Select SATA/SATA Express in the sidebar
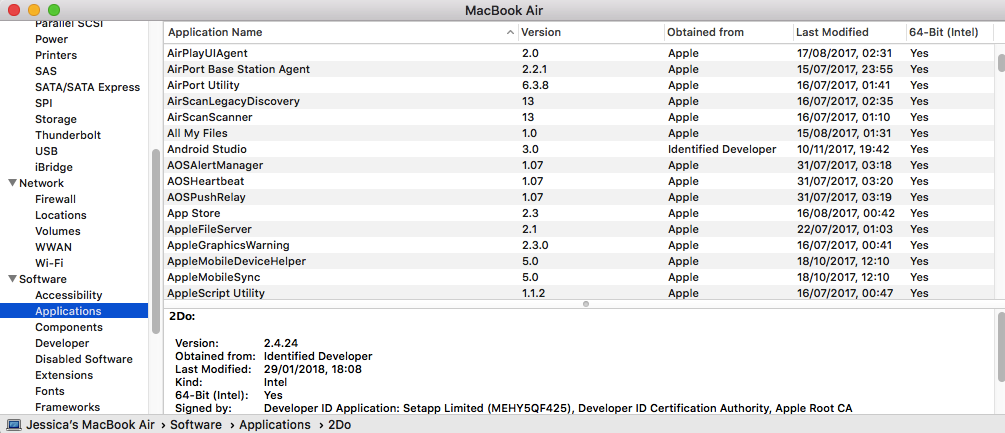Viewport: 1005px width, 433px height. (x=87, y=87)
